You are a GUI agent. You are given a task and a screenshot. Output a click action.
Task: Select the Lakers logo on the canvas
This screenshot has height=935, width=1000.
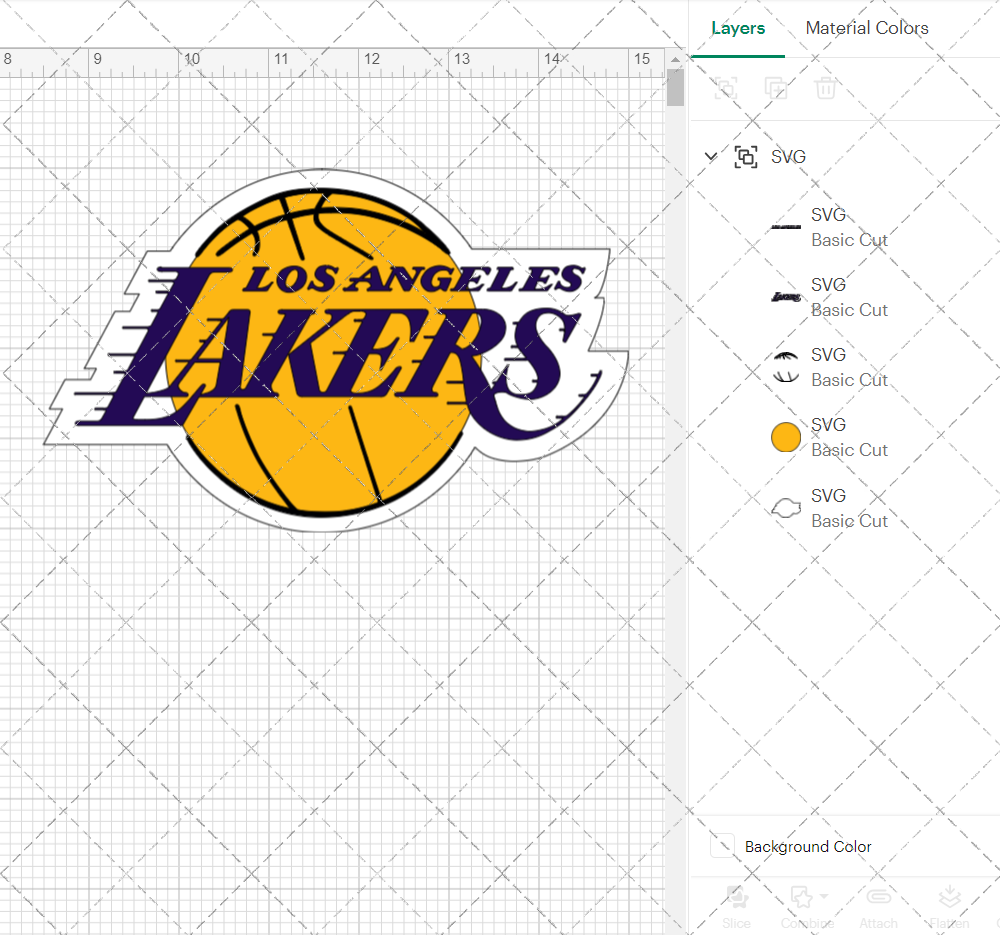(x=336, y=350)
